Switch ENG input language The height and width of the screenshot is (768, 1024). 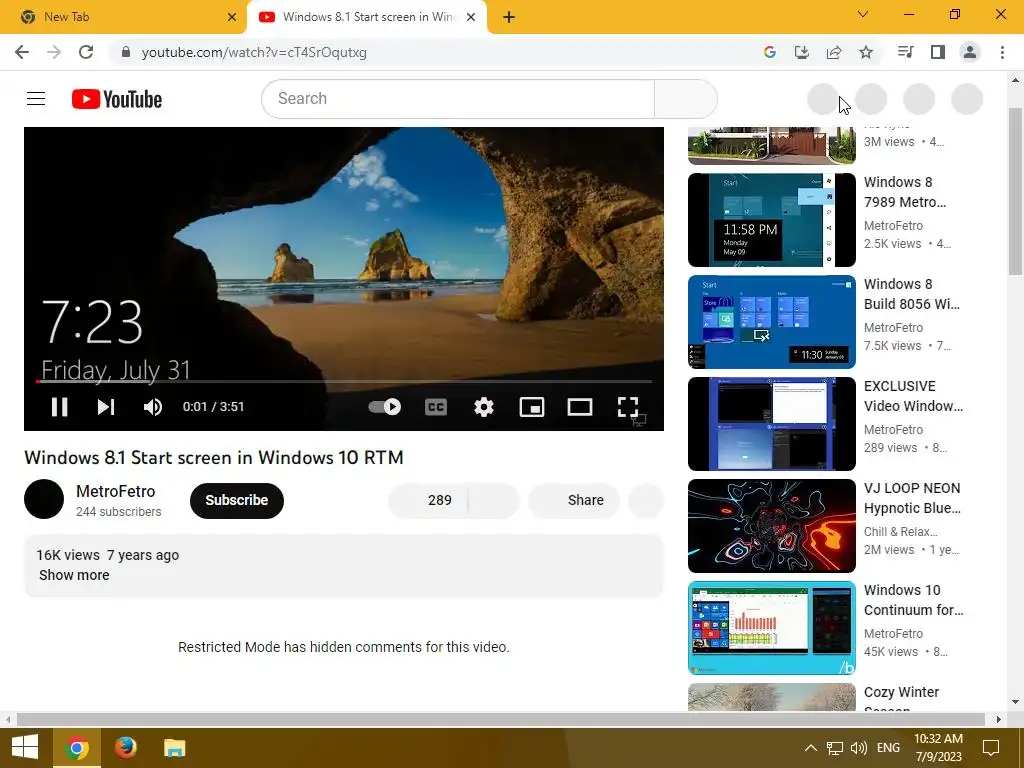(888, 748)
